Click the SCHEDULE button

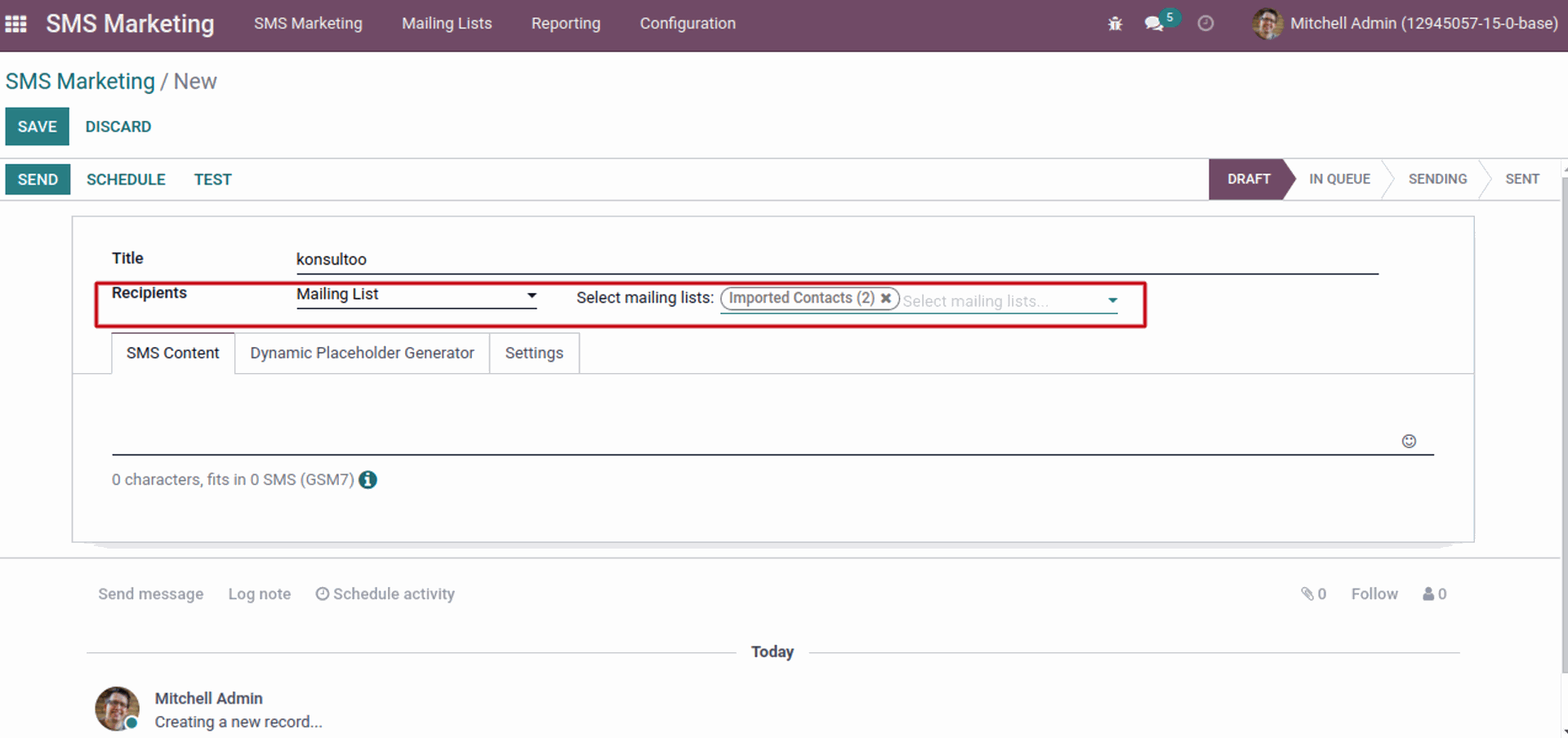[126, 180]
